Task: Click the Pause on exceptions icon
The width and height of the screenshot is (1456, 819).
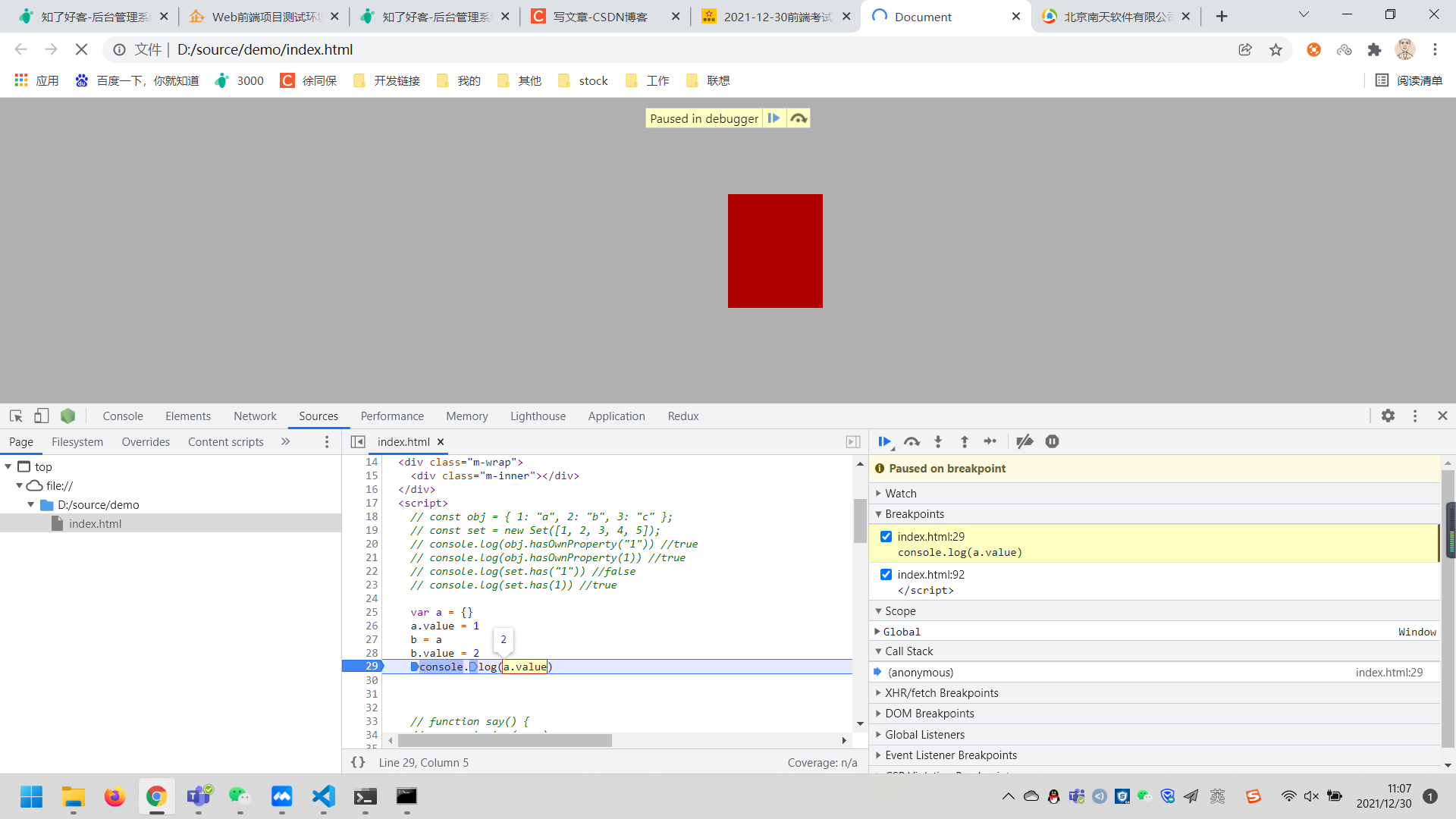Action: coord(1052,441)
